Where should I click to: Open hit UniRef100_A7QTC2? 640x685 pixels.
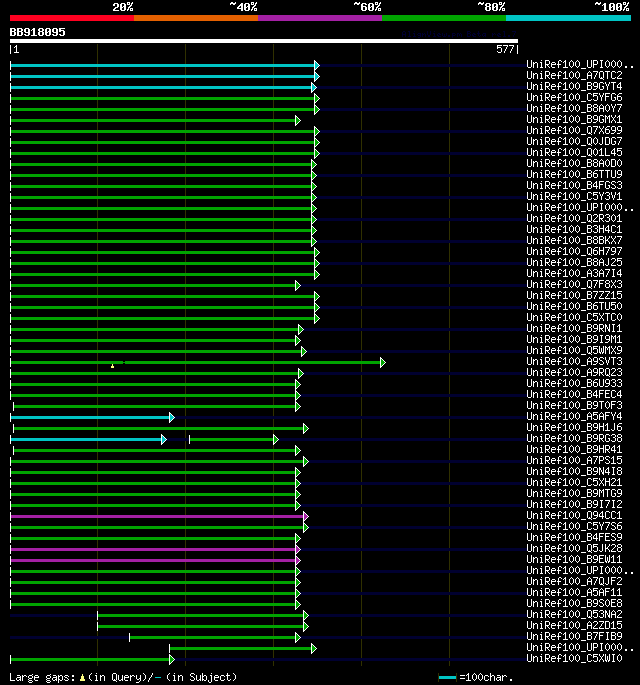click(574, 76)
